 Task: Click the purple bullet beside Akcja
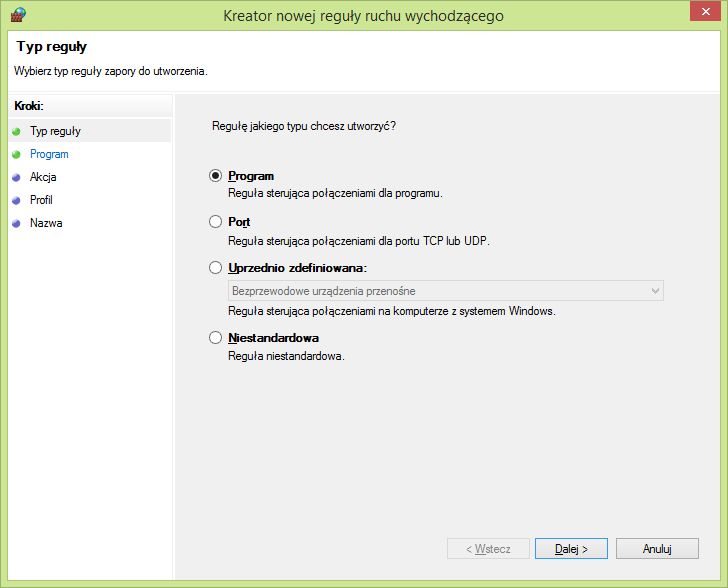16,177
